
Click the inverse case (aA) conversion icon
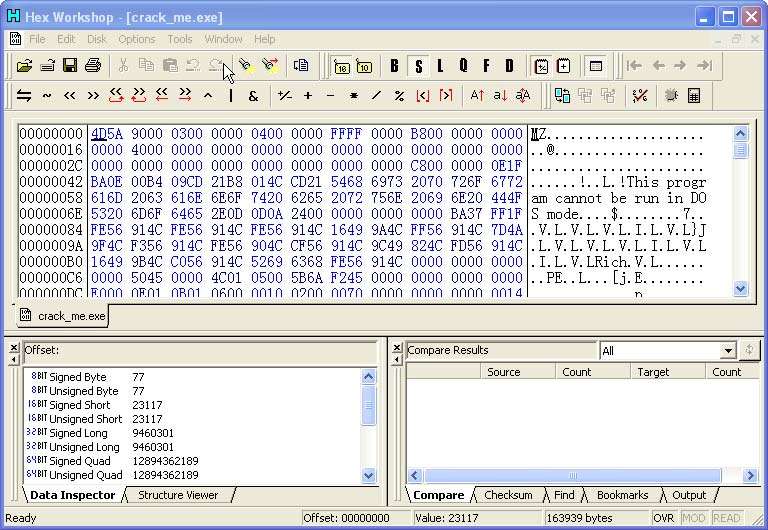coord(523,96)
